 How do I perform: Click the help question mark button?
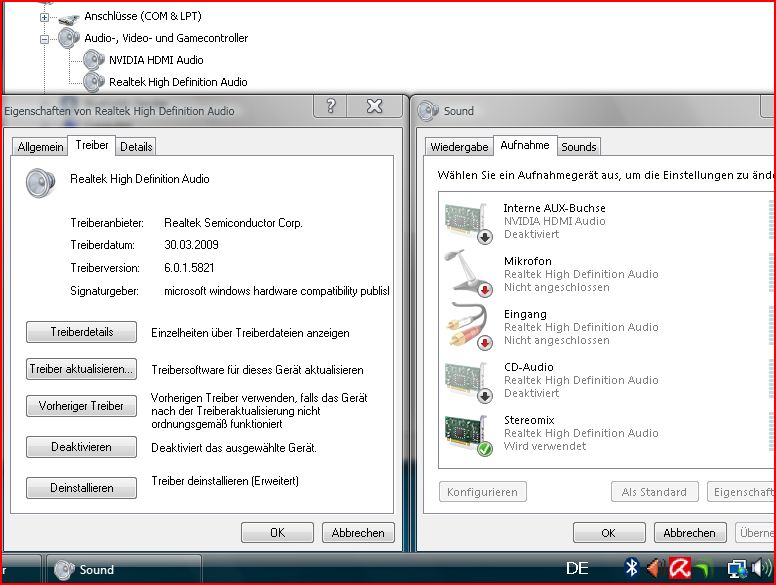[x=331, y=106]
